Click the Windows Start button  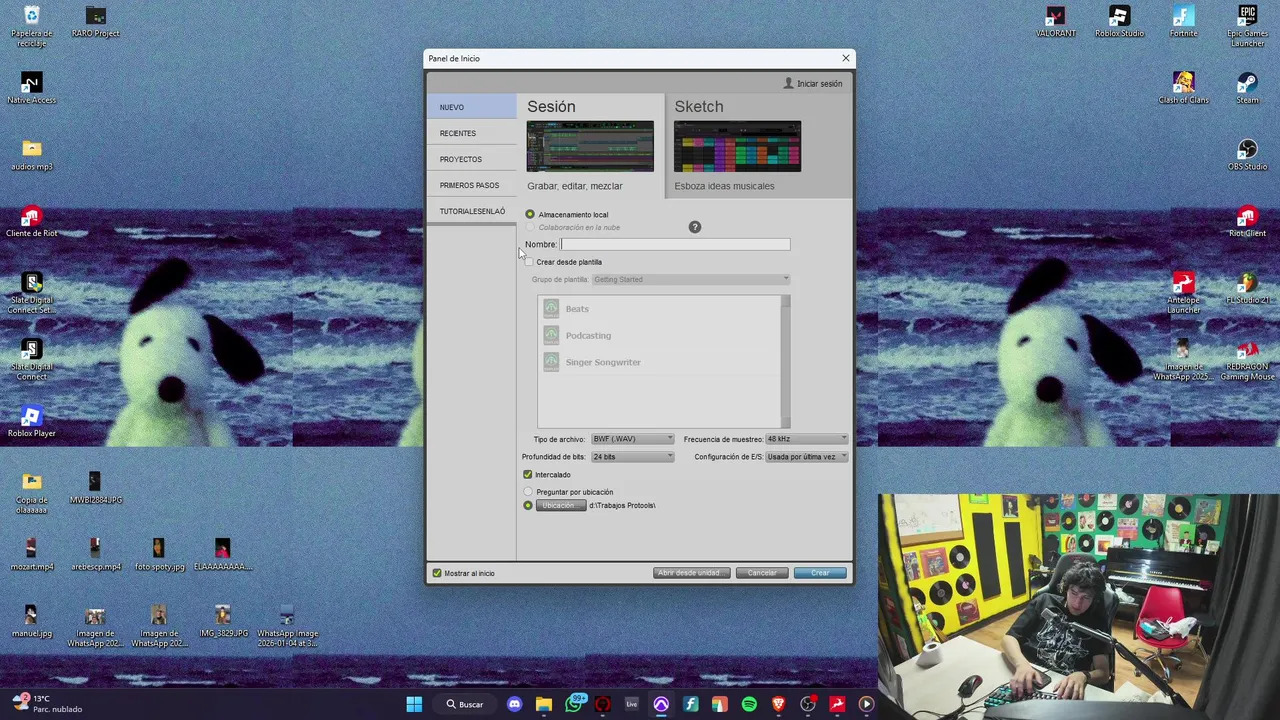(414, 705)
